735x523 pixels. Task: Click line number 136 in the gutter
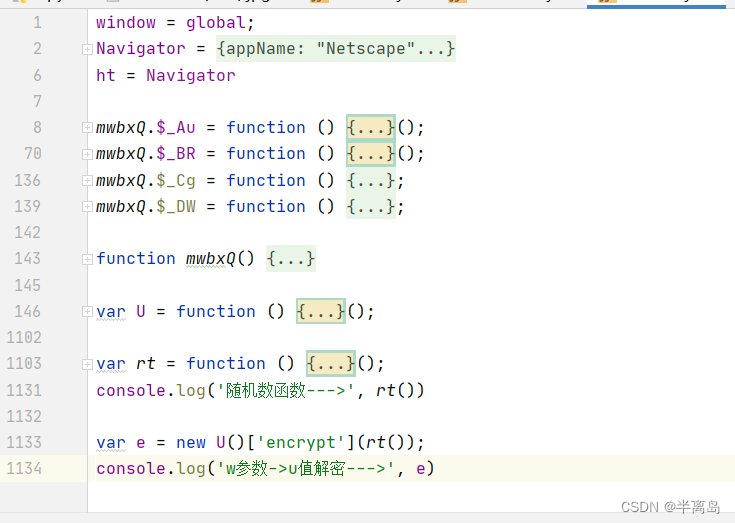tap(28, 180)
